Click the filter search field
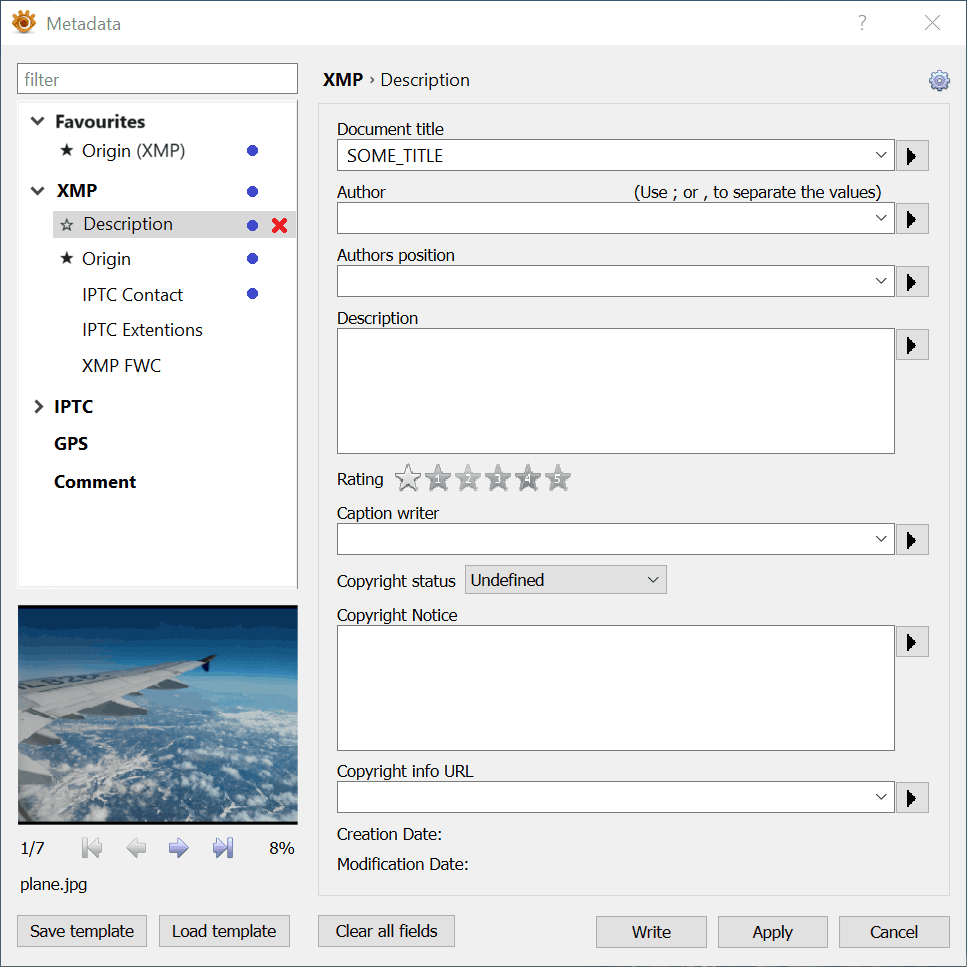 [157, 80]
